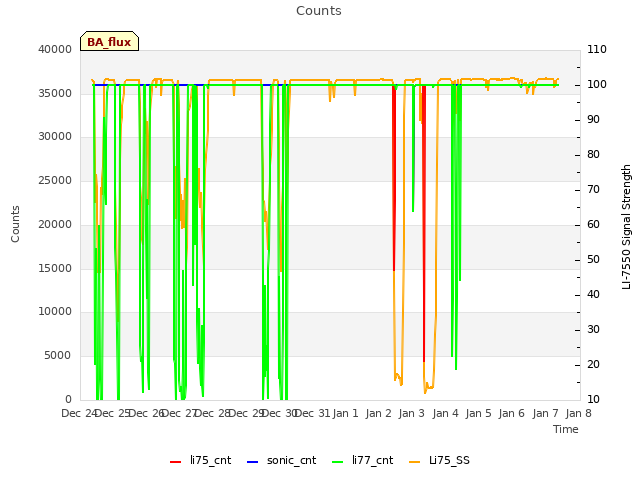
Task: Click the 30000 left axis value
Action: 55,137
